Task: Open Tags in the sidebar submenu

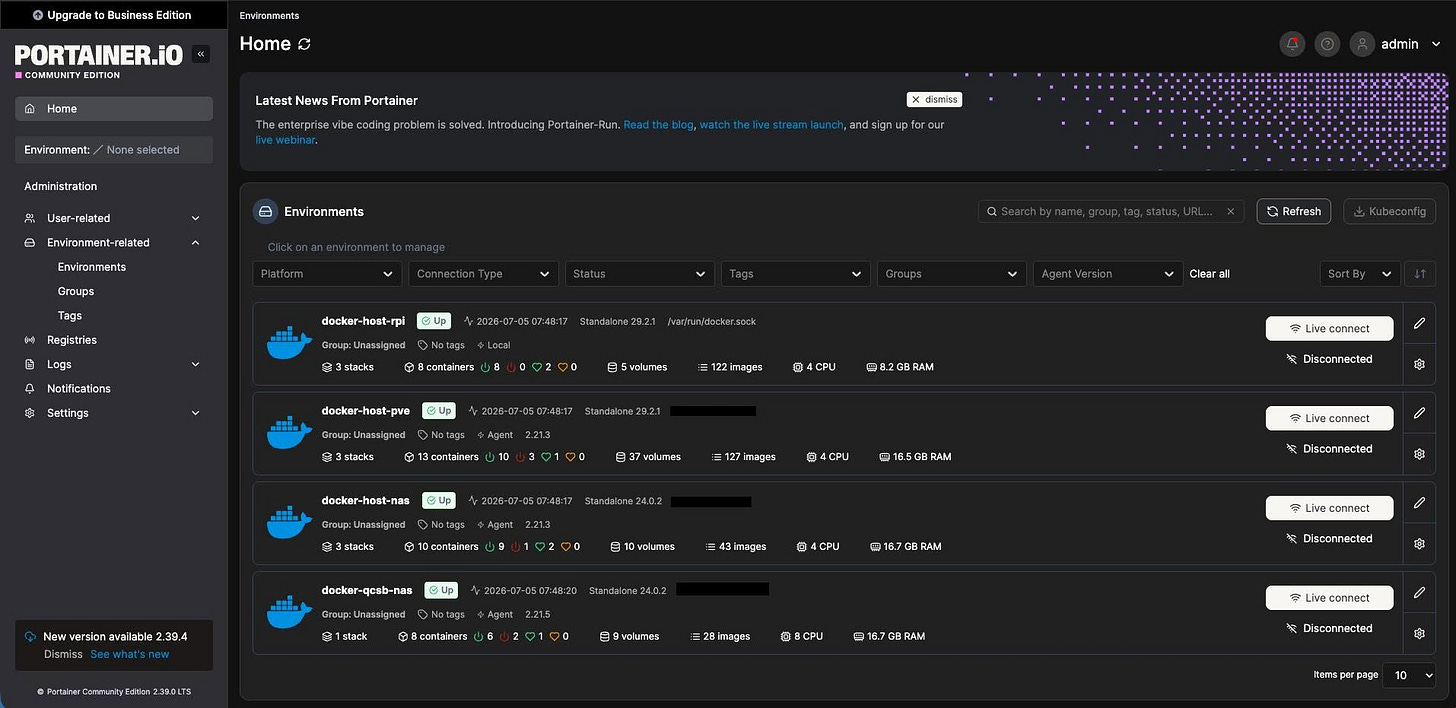Action: click(x=70, y=316)
